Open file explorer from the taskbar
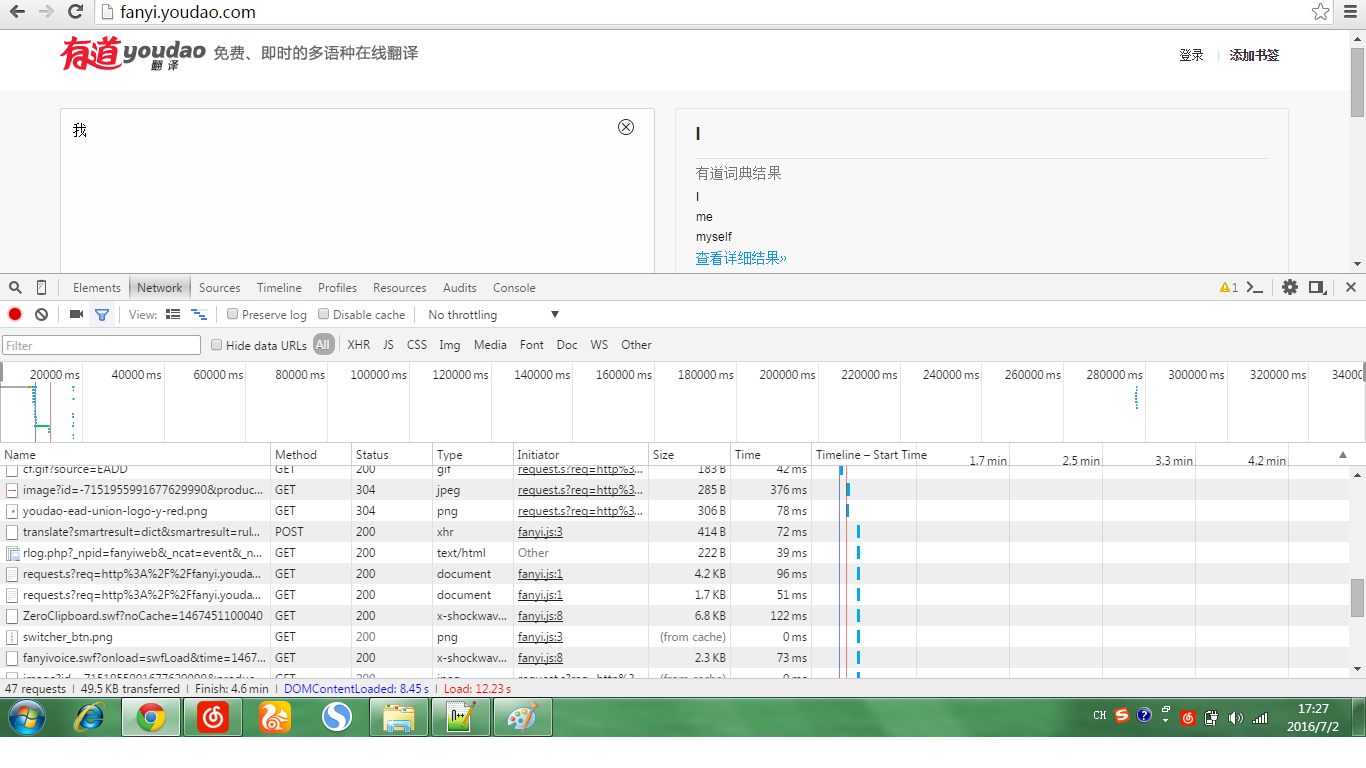The image size is (1366, 768). pyautogui.click(x=399, y=717)
